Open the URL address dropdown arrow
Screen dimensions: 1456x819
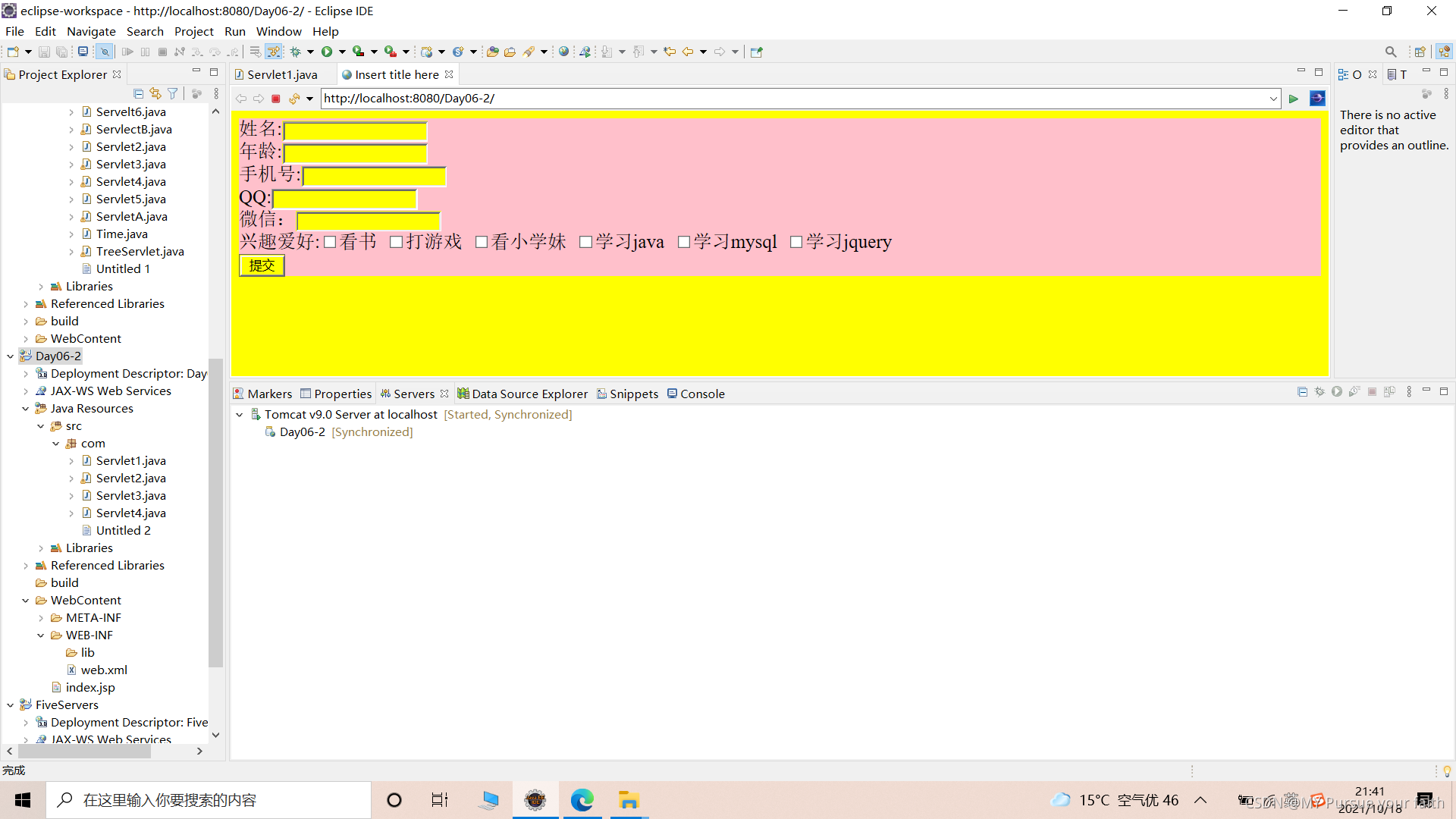1273,99
